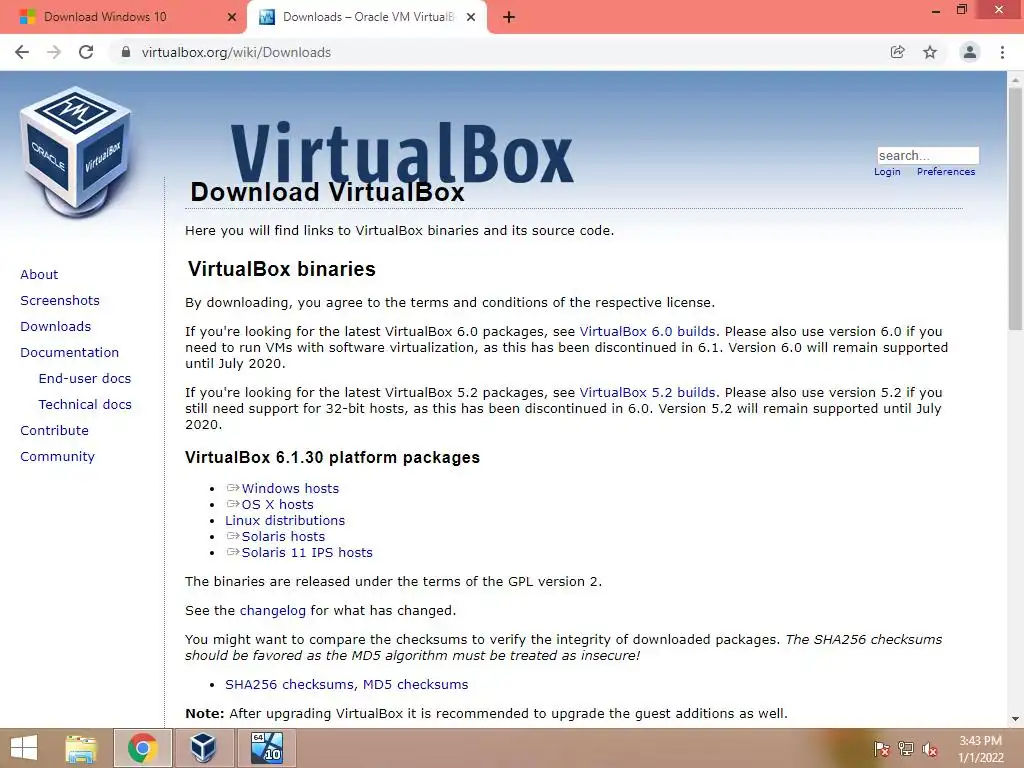1024x768 pixels.
Task: Select the Downloads – Oracle VM VirtualBox tab
Action: click(x=368, y=17)
